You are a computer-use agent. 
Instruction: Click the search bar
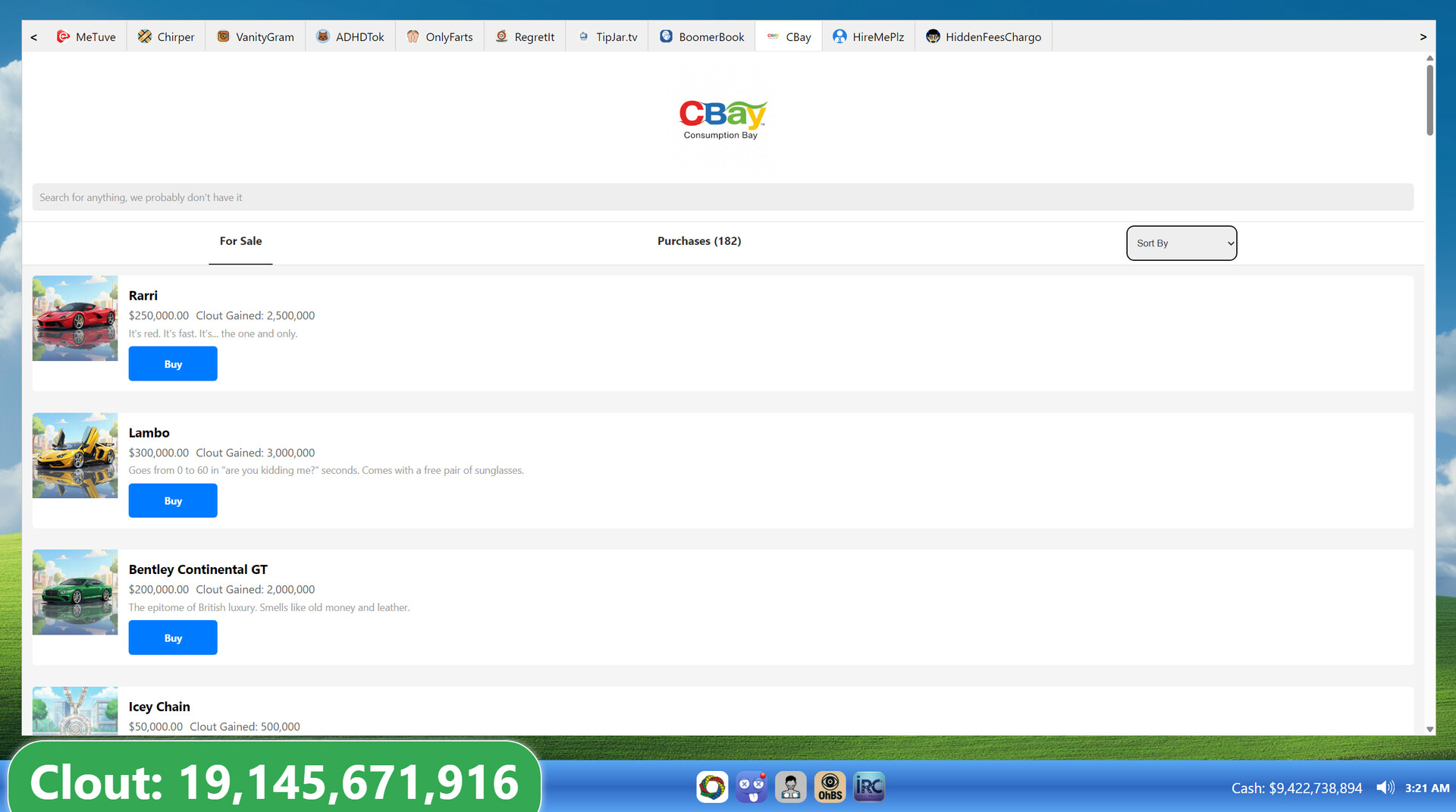[723, 196]
